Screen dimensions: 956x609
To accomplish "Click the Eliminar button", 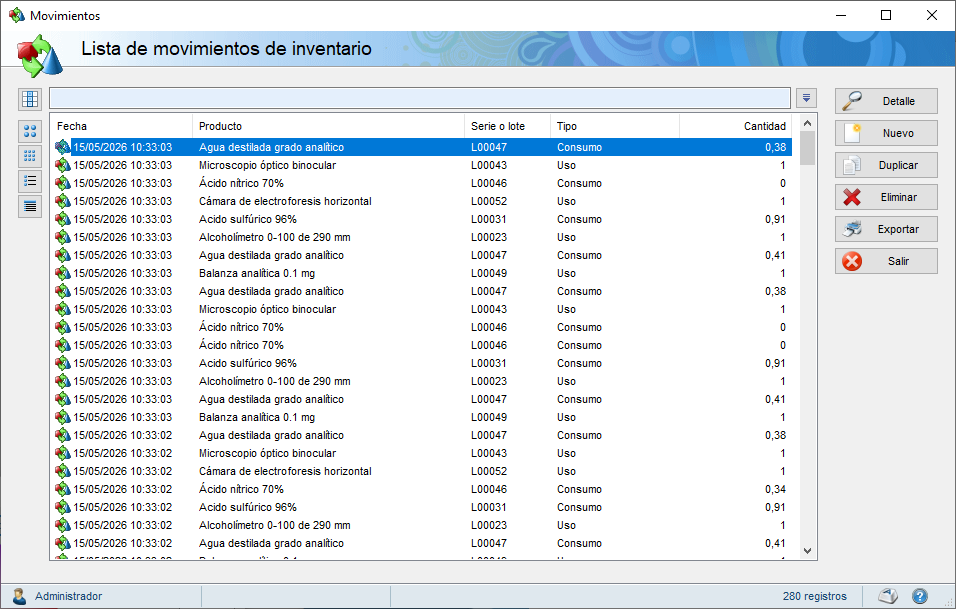I will click(886, 197).
